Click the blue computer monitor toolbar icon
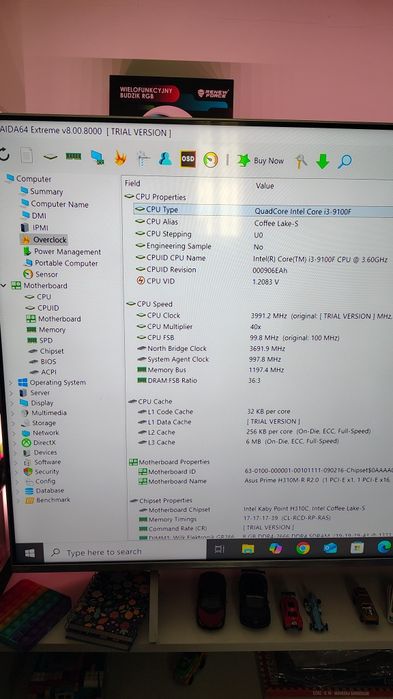 point(97,157)
